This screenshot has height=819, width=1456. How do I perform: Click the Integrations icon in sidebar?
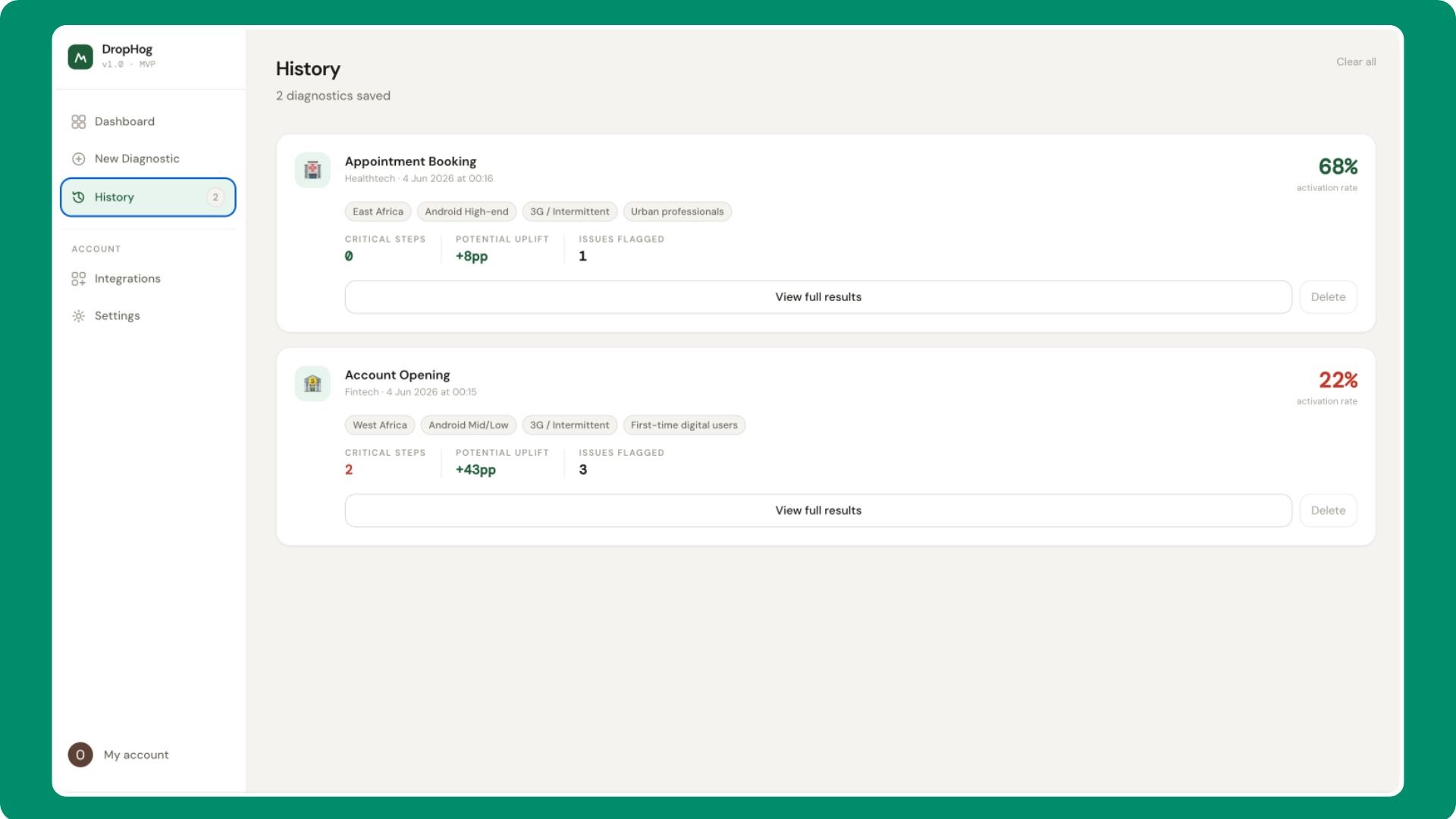point(78,279)
